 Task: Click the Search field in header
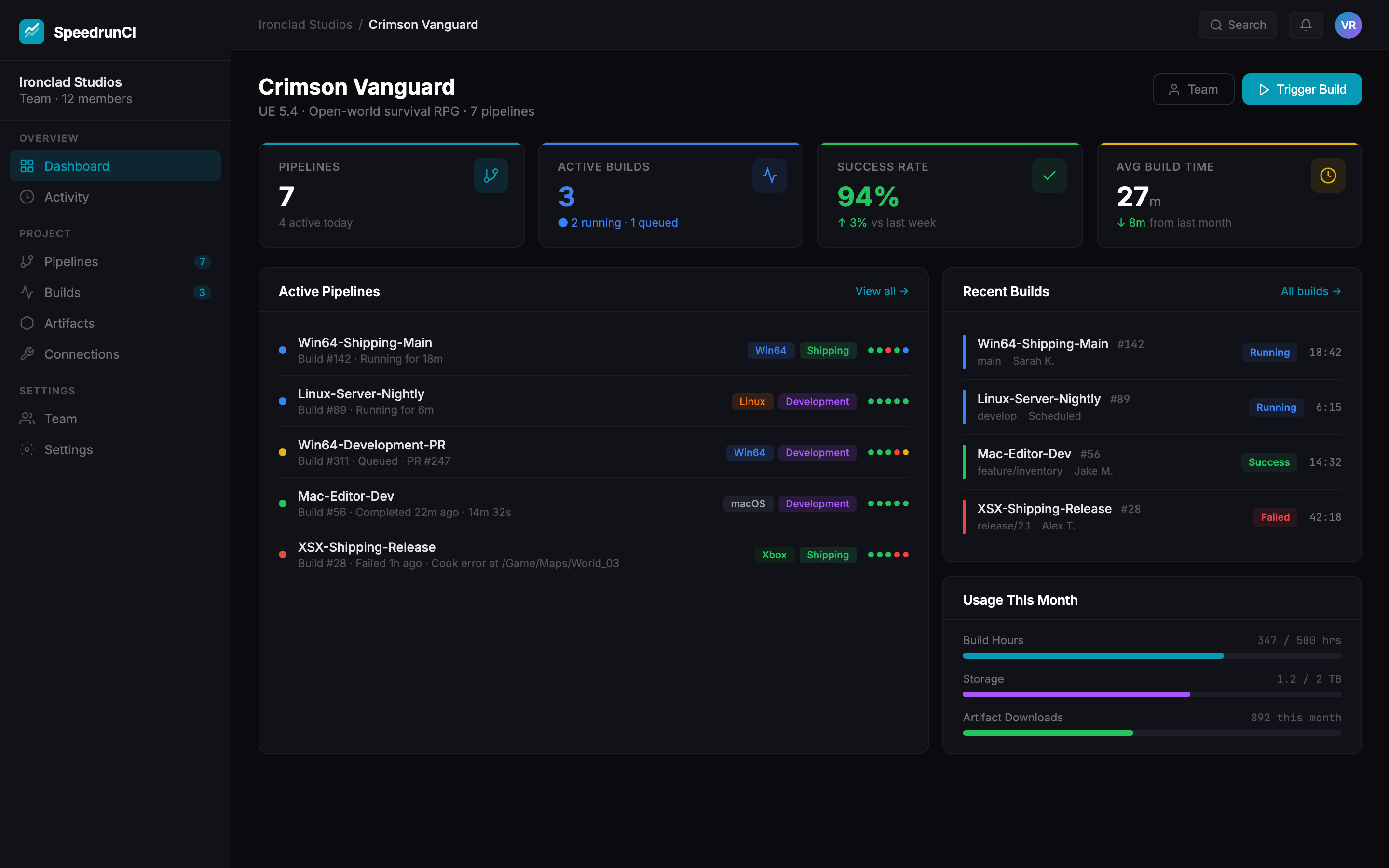tap(1238, 25)
